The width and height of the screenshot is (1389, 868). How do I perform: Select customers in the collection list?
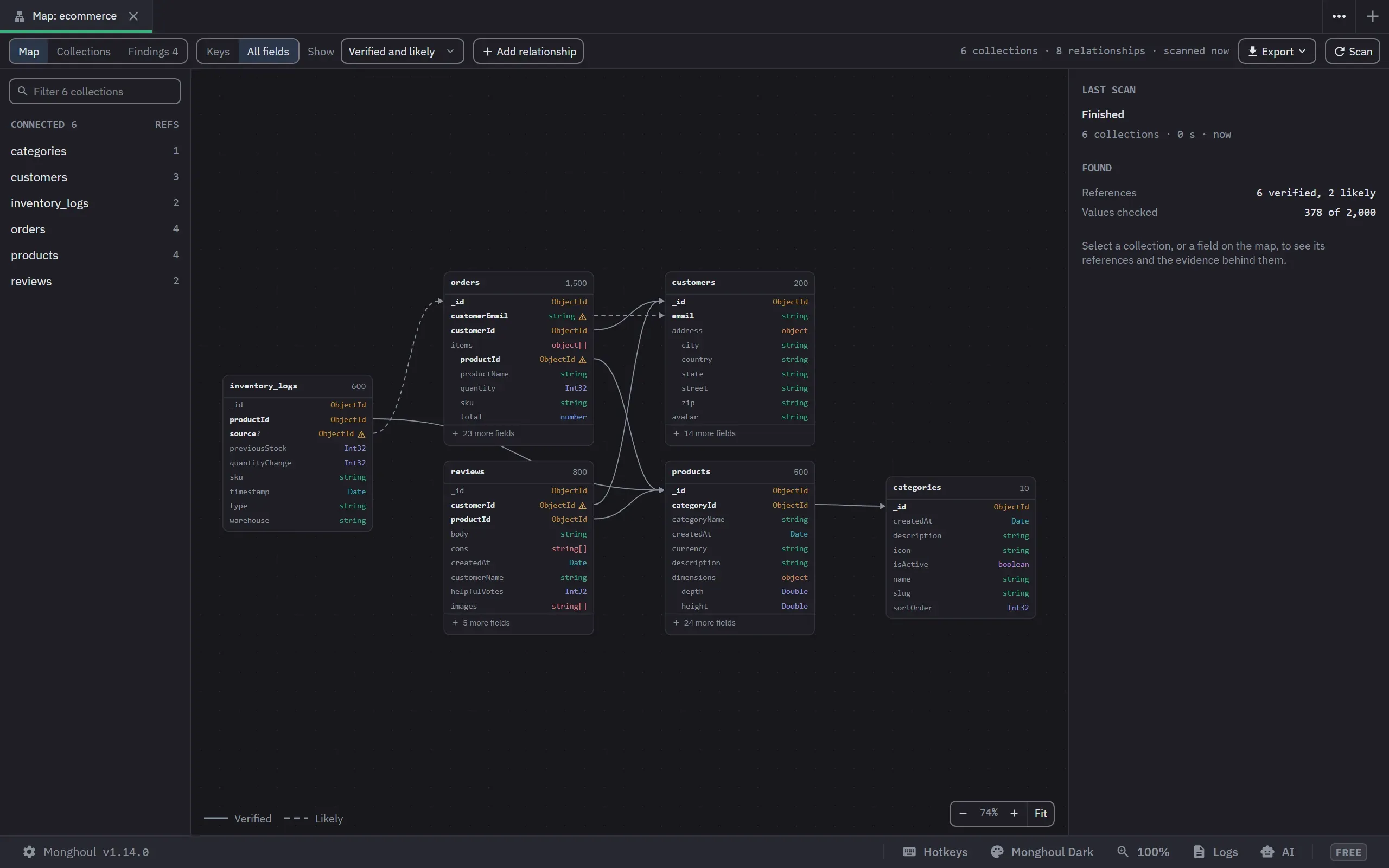tap(95, 177)
